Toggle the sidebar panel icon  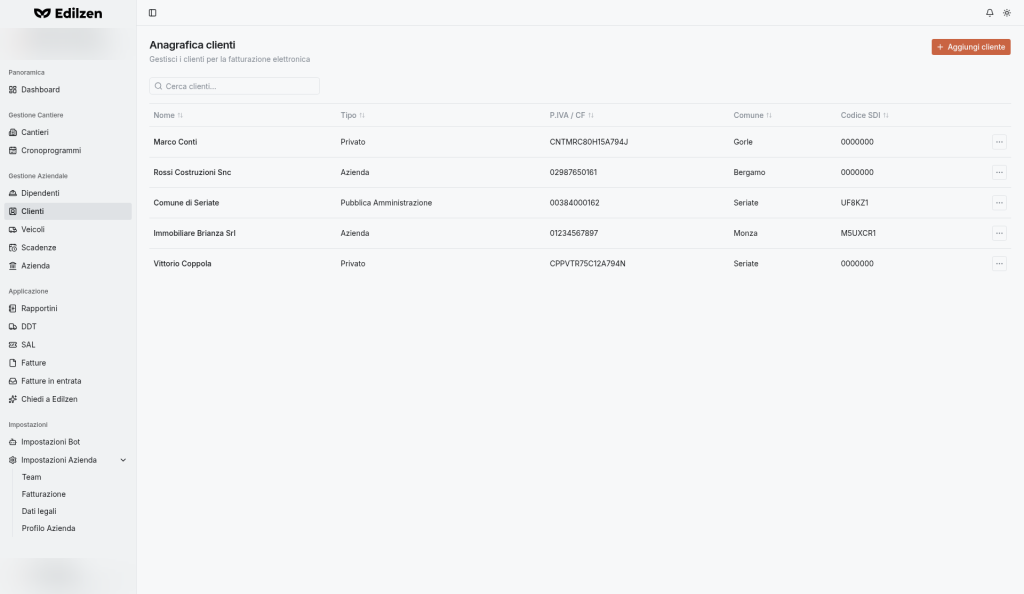[152, 13]
